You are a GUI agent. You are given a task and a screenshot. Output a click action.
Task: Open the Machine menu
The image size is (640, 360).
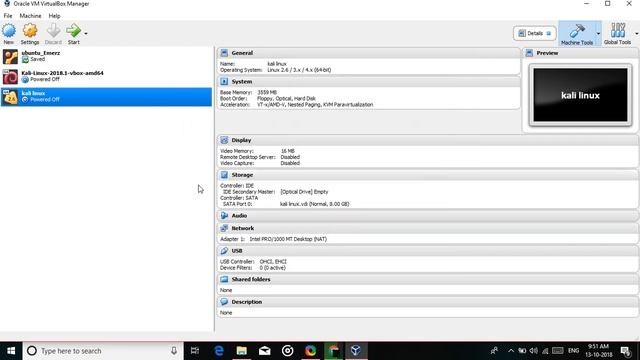[30, 16]
